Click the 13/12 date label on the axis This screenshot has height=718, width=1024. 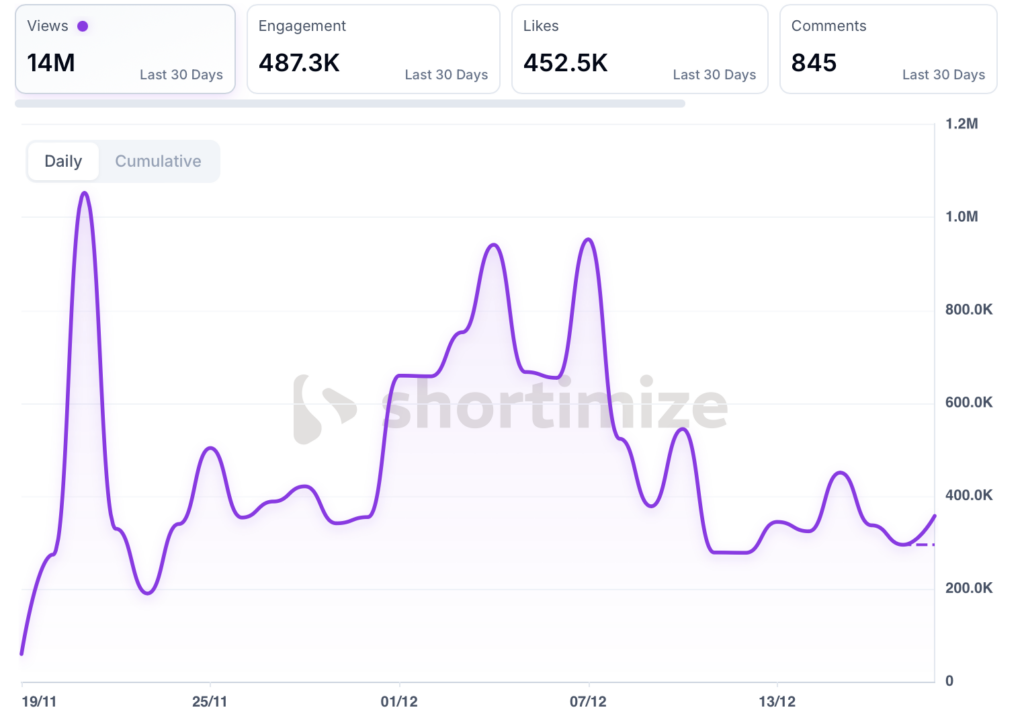tap(778, 701)
